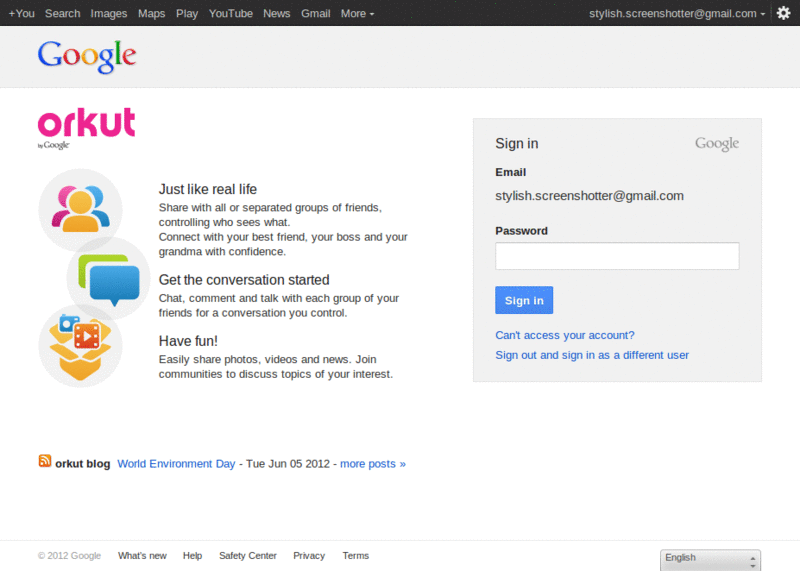Screen dimensions: 800x571
Task: Open the +You menu item
Action: pos(21,14)
